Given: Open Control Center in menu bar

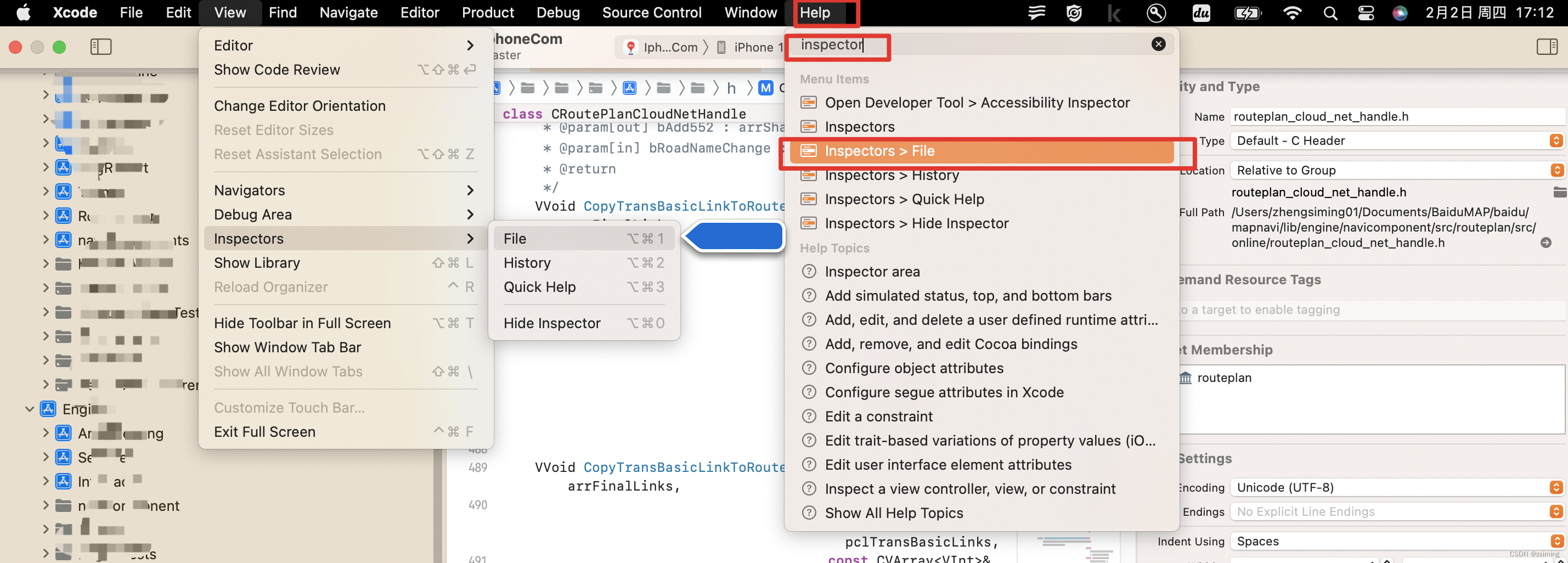Looking at the screenshot, I should 1366,13.
